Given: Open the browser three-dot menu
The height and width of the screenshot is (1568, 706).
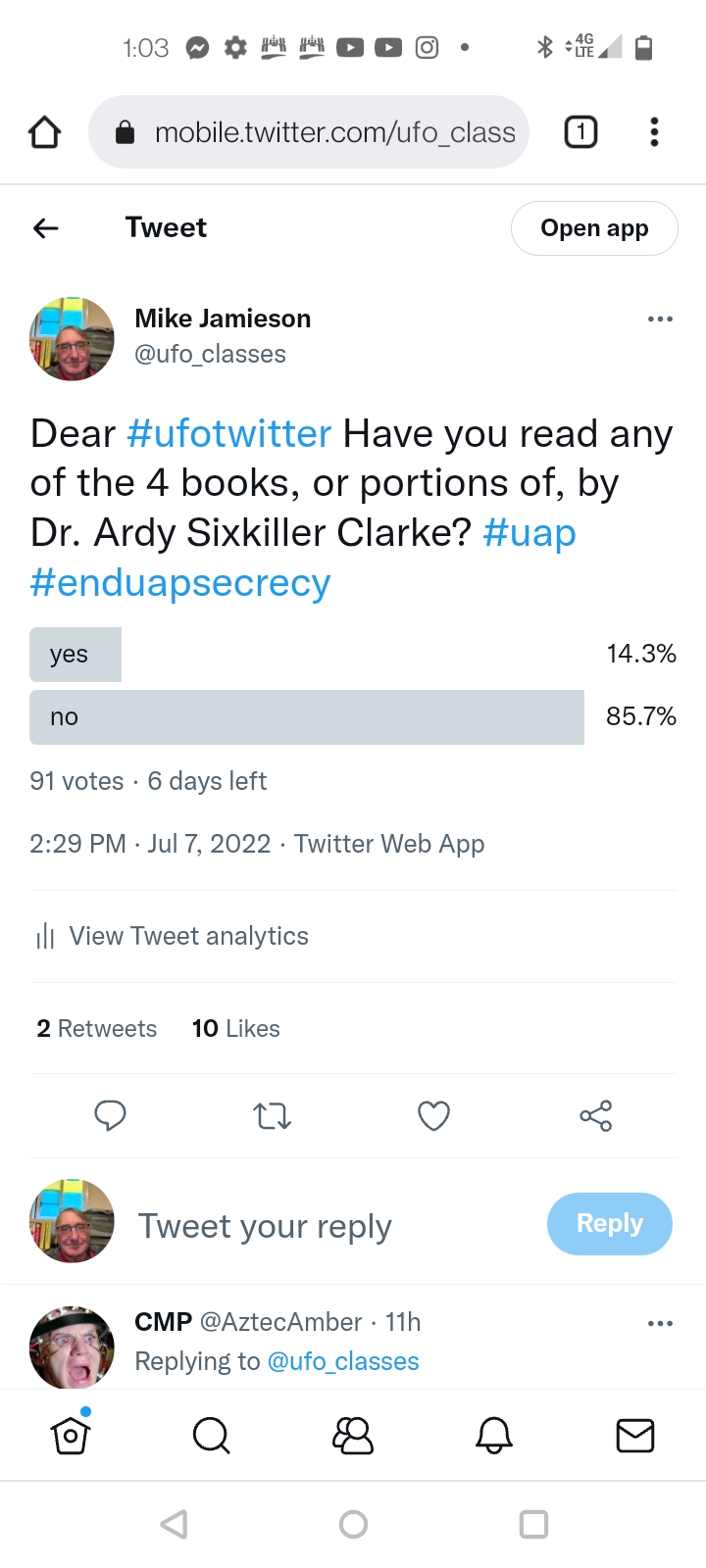Looking at the screenshot, I should tap(654, 132).
